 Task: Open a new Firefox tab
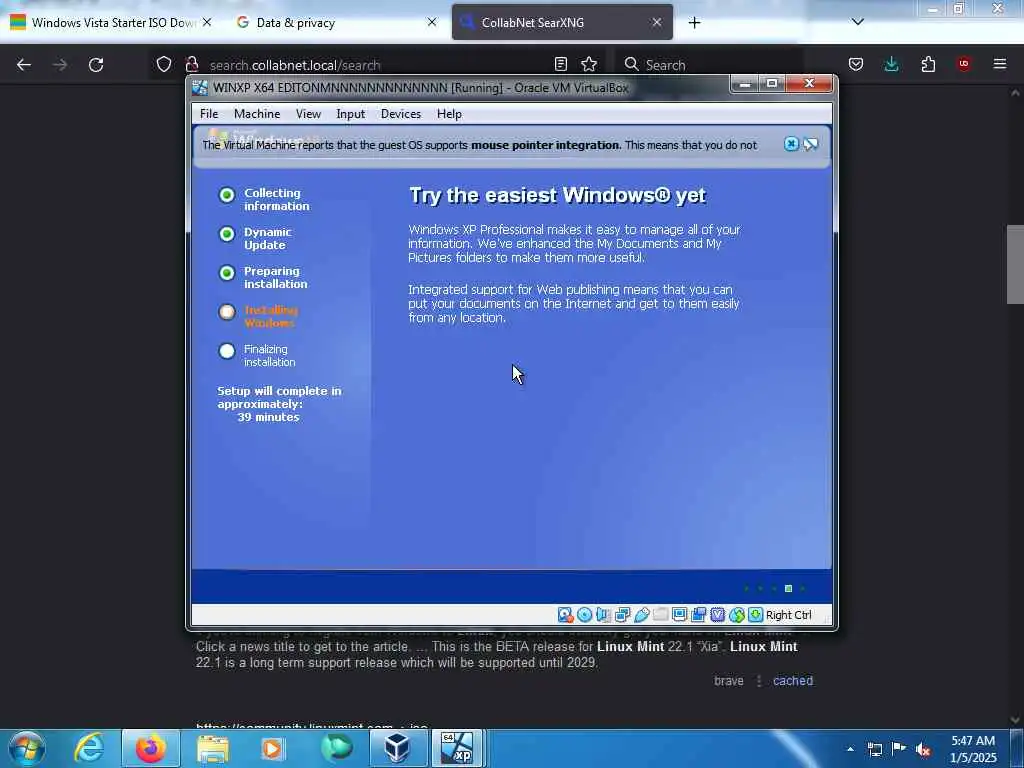(694, 23)
